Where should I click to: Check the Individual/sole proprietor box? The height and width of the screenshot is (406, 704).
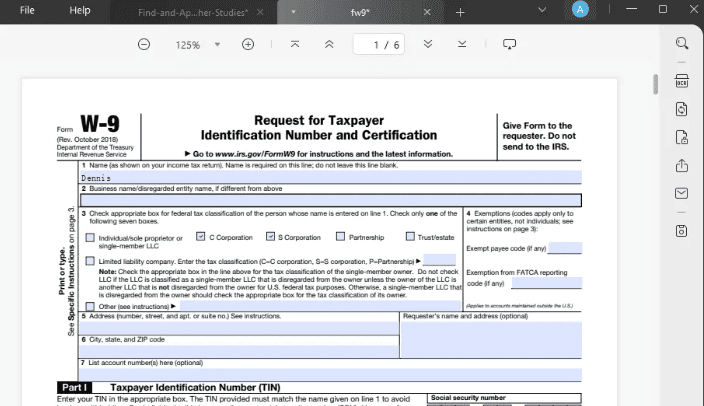(90, 237)
